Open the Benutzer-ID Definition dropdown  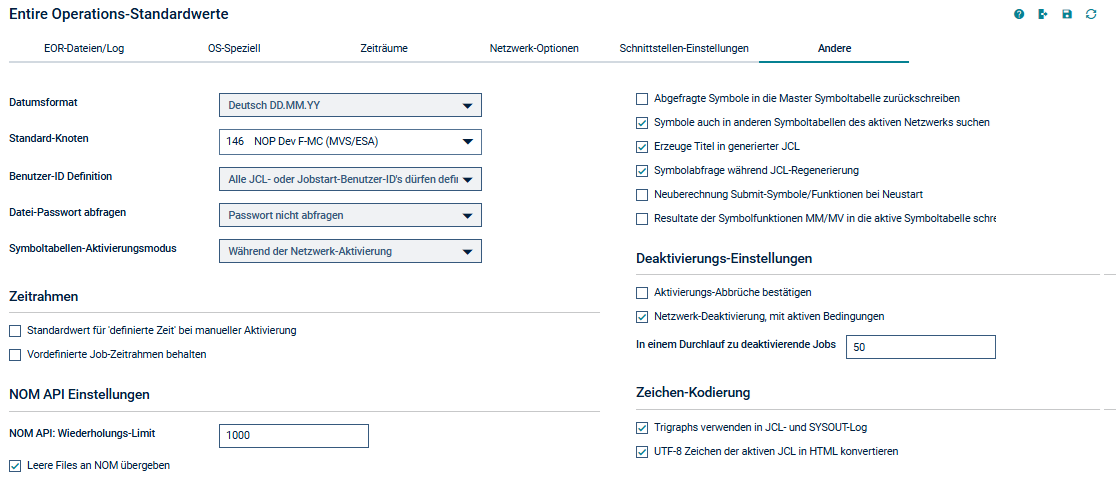pyautogui.click(x=350, y=179)
